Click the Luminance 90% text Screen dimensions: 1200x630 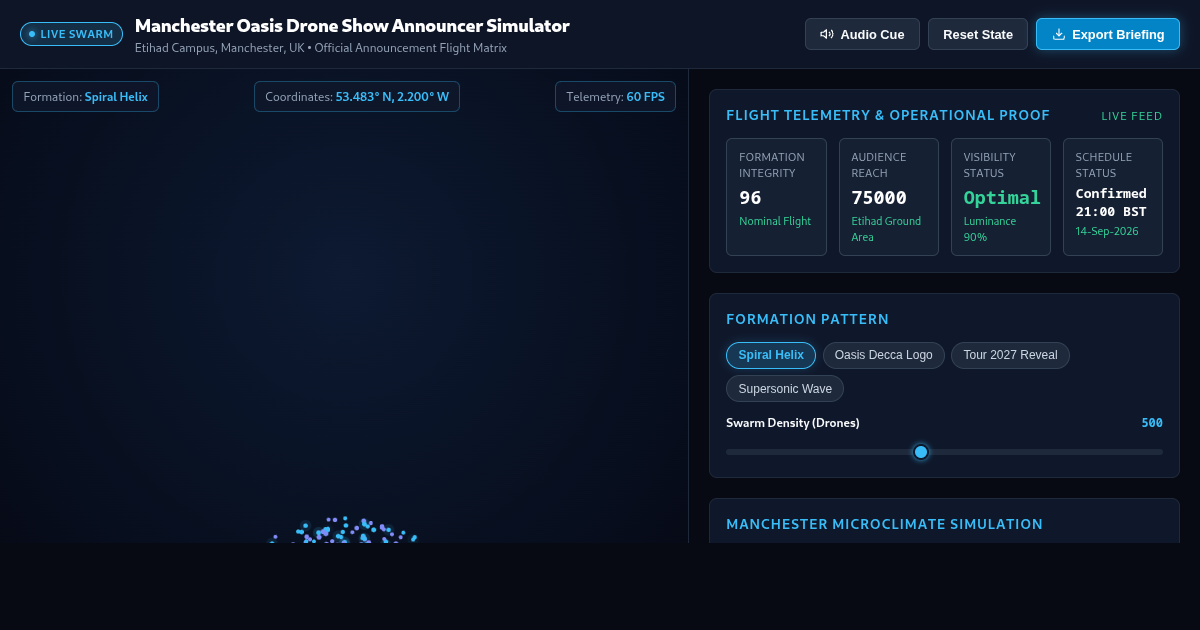click(x=990, y=229)
